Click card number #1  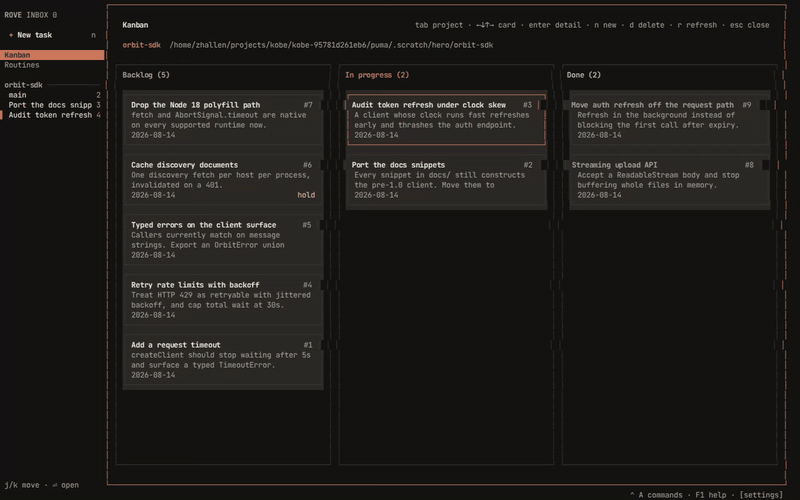coord(308,345)
